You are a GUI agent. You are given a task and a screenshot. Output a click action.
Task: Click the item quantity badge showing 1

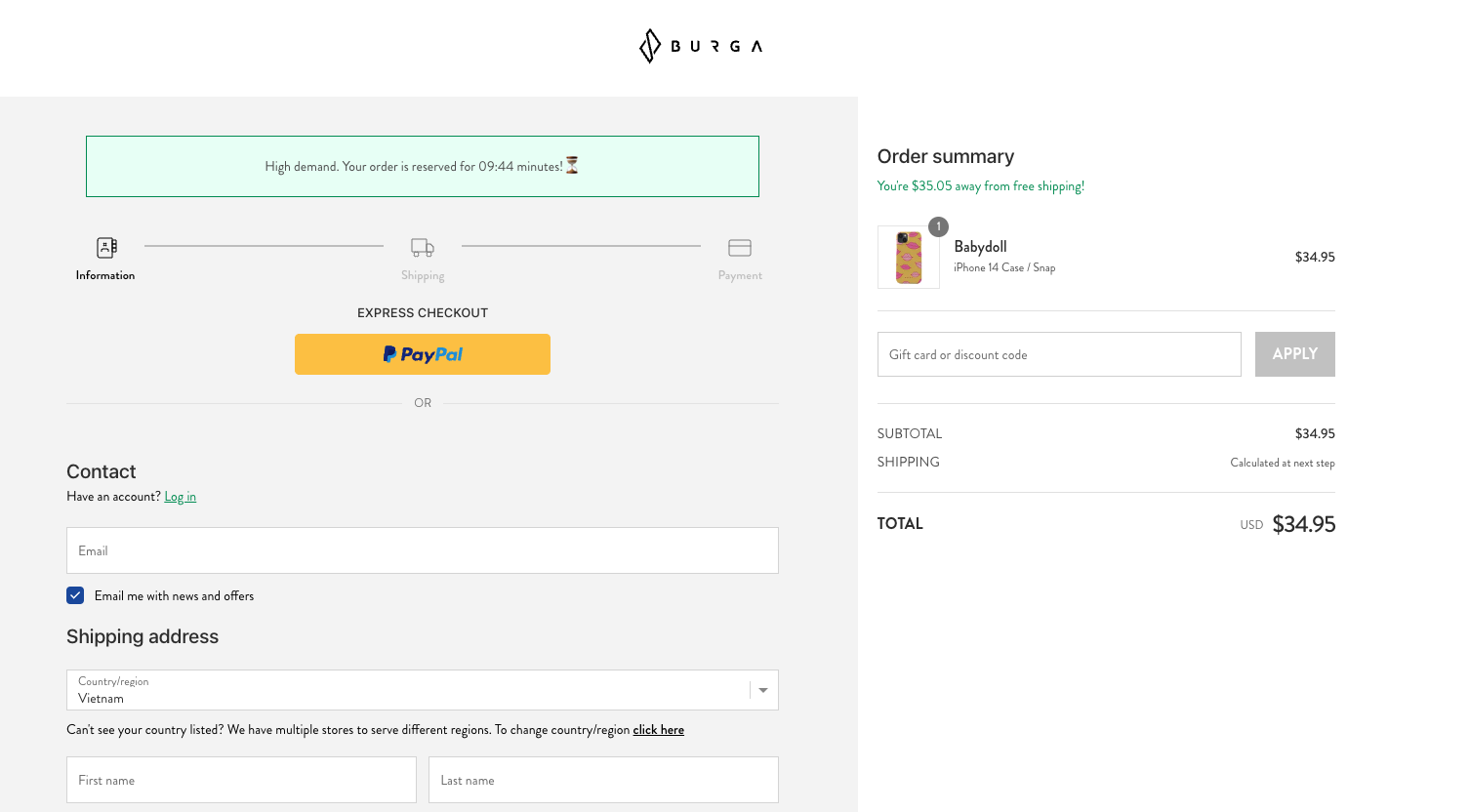click(938, 226)
